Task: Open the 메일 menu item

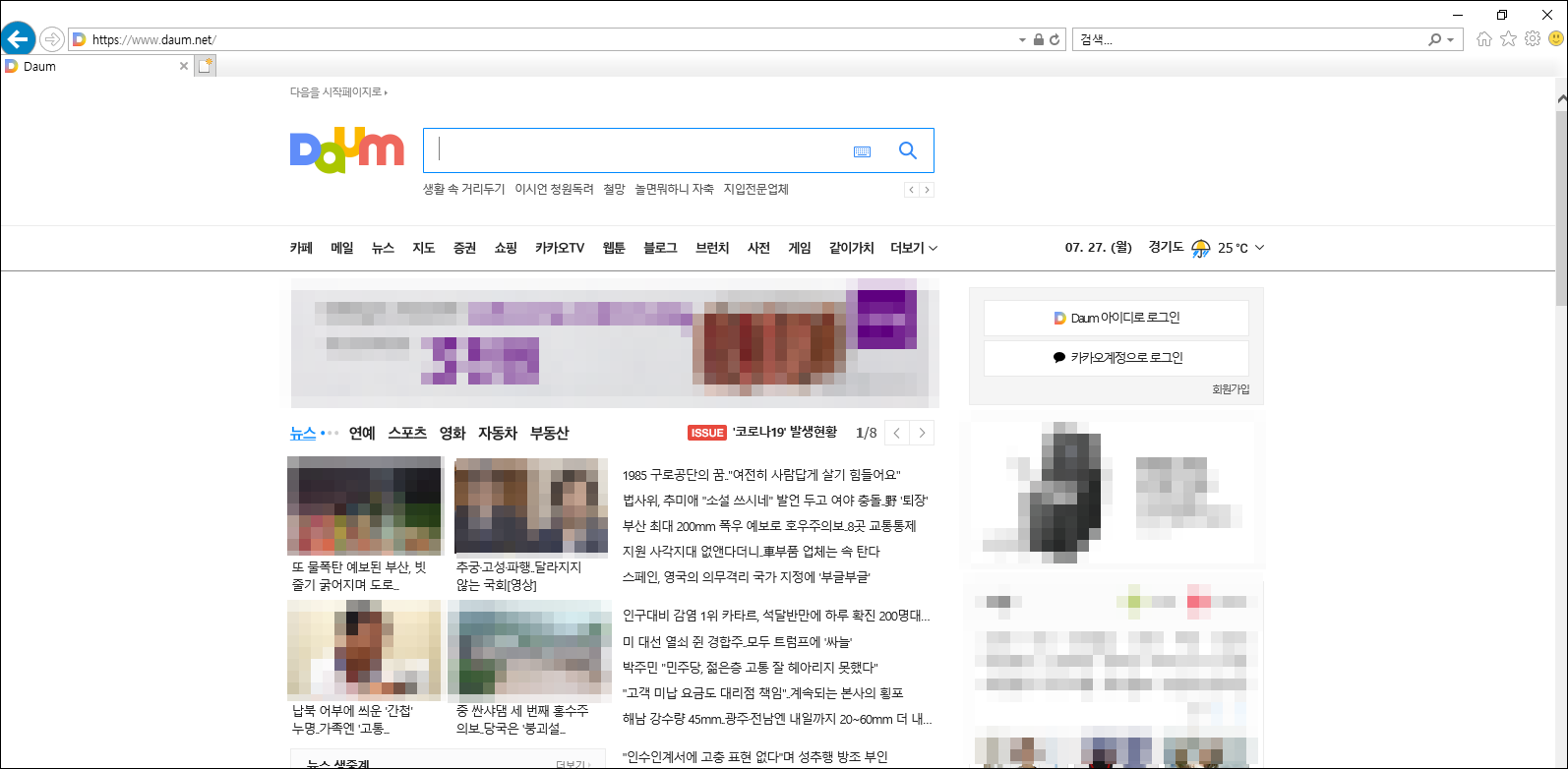Action: point(342,248)
